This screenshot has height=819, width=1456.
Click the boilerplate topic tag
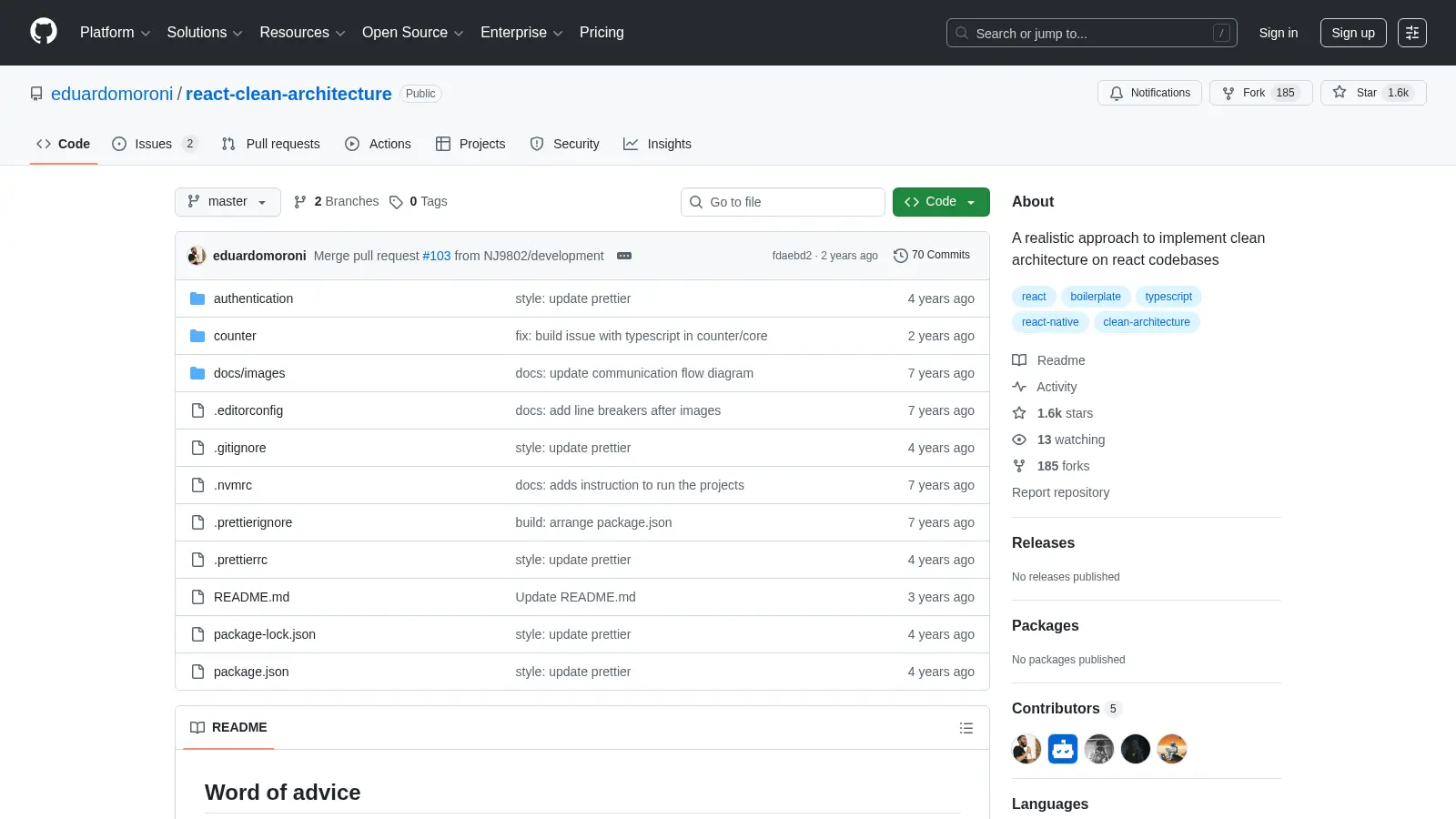tap(1096, 297)
